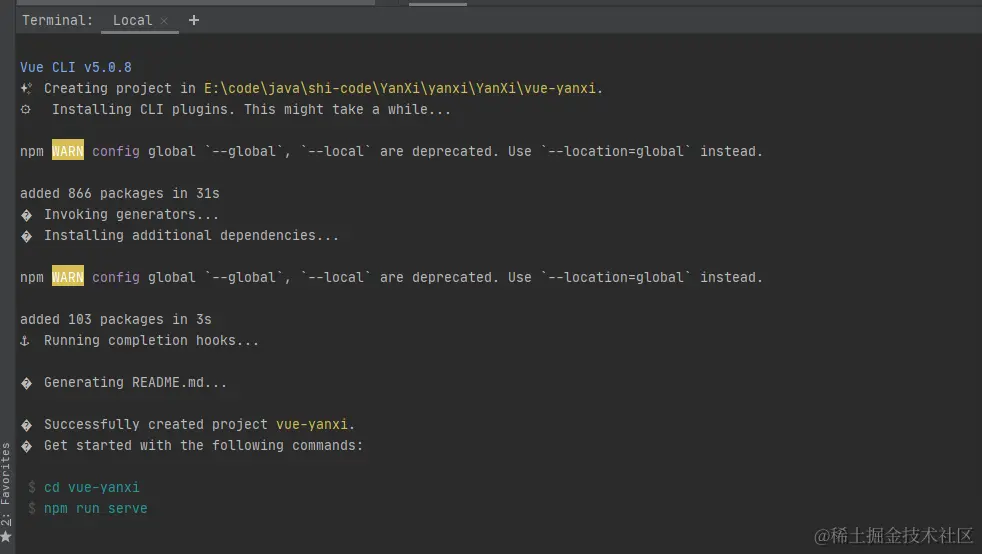Open the Favorites tool window
This screenshot has height=554, width=982.
tap(6, 484)
